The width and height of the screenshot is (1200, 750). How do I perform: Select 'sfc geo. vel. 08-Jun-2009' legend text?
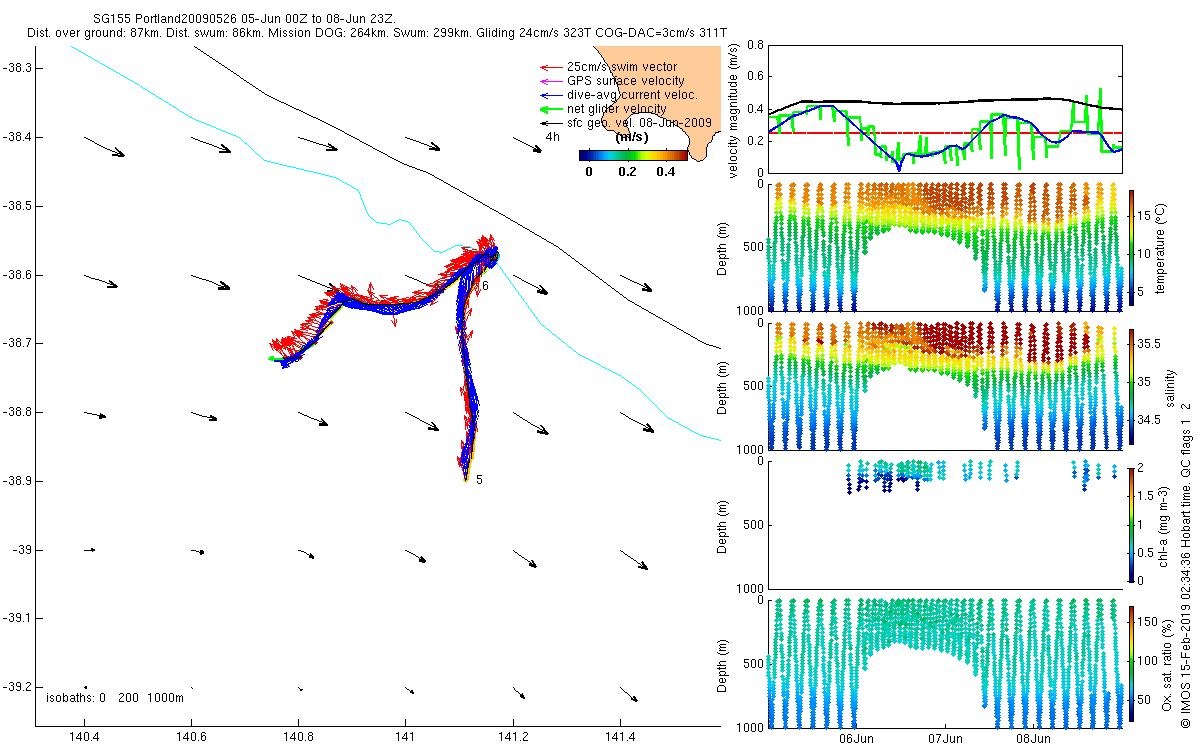pyautogui.click(x=638, y=122)
